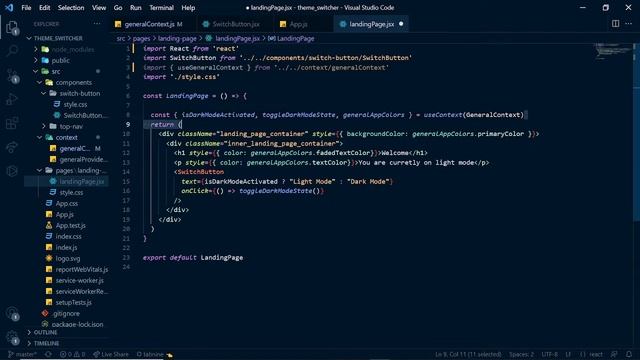The image size is (640, 360).
Task: Click the LandingPage symbol in breadcrumb
Action: pyautogui.click(x=291, y=38)
